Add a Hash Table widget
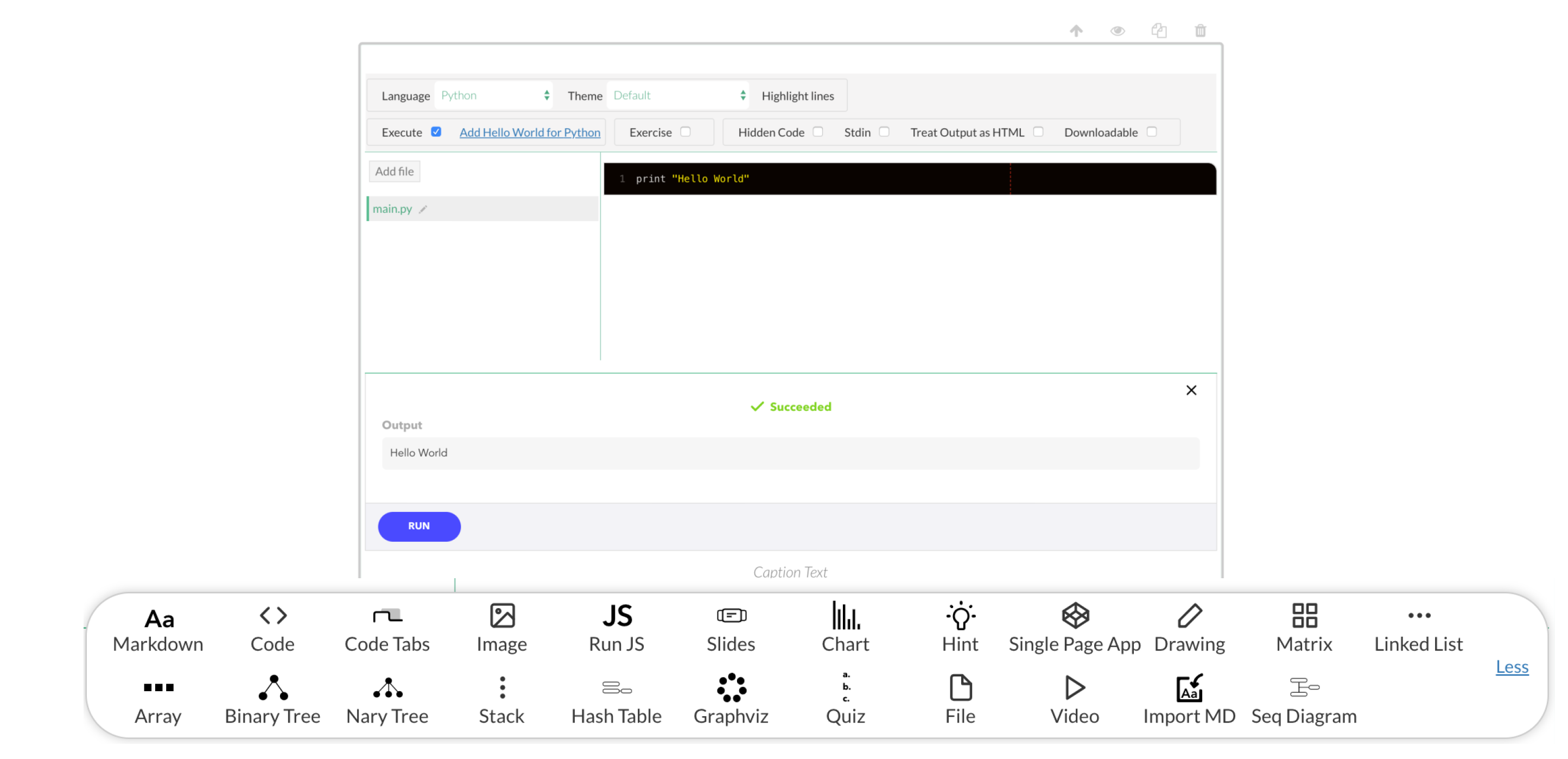The image size is (1568, 759). [616, 699]
